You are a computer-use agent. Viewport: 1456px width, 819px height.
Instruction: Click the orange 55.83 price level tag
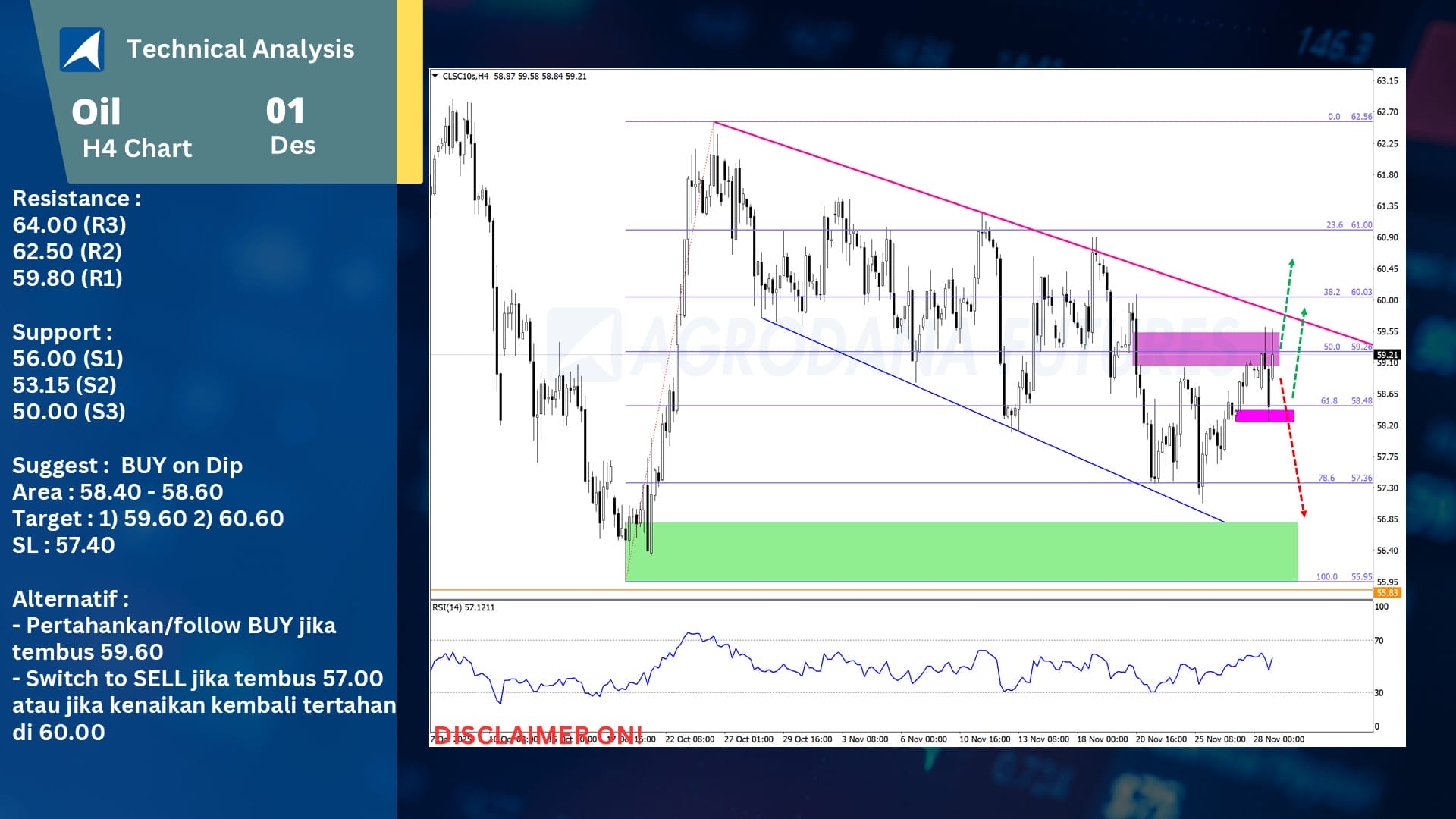1387,592
